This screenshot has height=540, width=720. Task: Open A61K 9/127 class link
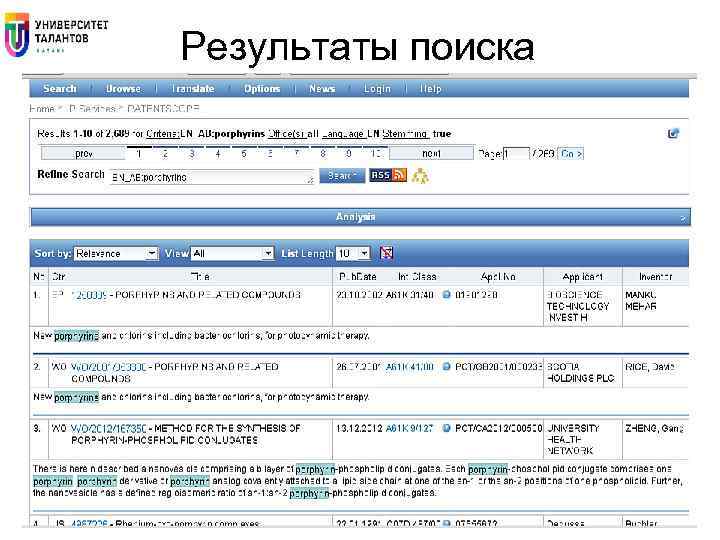coord(410,428)
